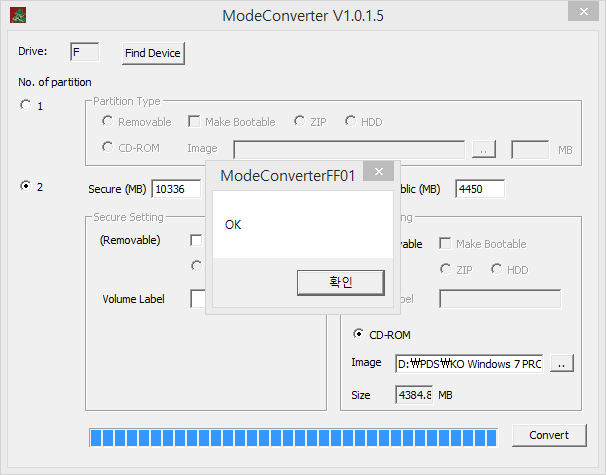Image resolution: width=606 pixels, height=475 pixels.
Task: Click the Image path field showing D:\PDS
Action: click(470, 364)
